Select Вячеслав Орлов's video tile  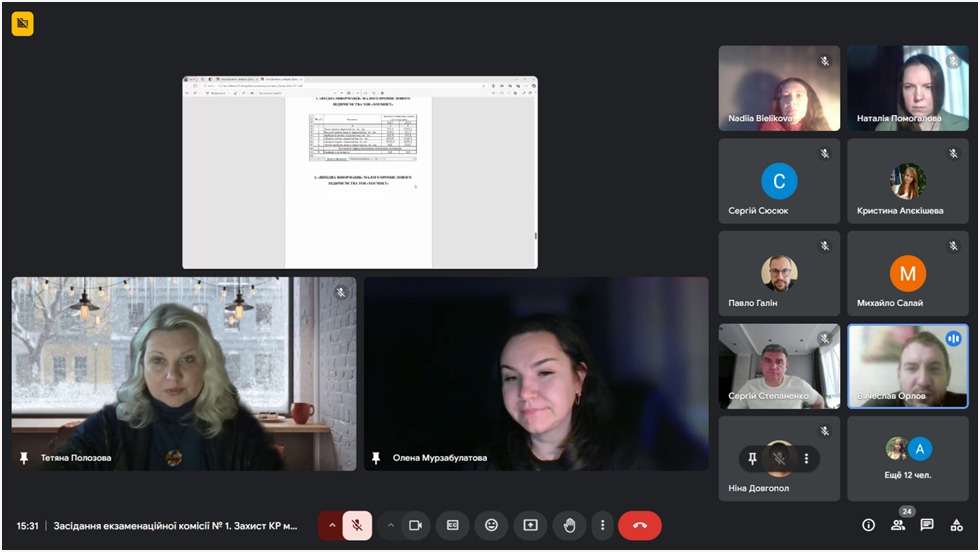coord(907,366)
